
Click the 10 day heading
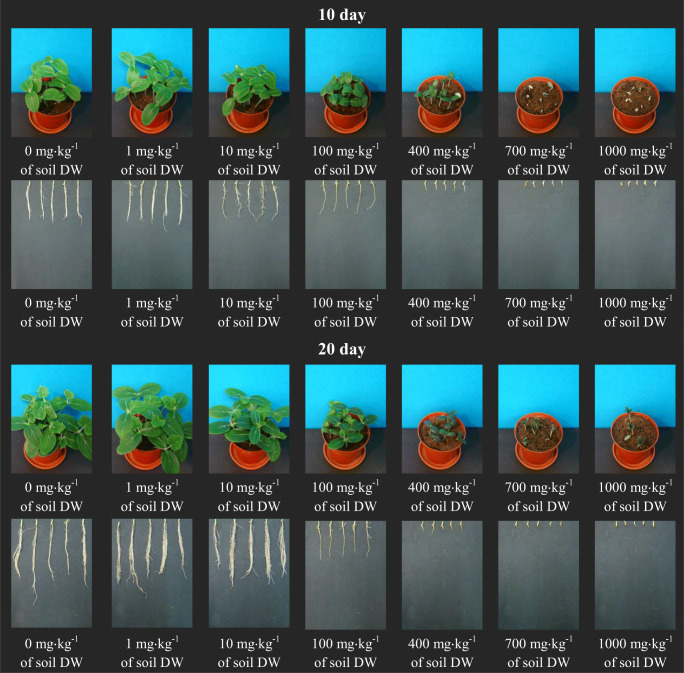point(342,15)
